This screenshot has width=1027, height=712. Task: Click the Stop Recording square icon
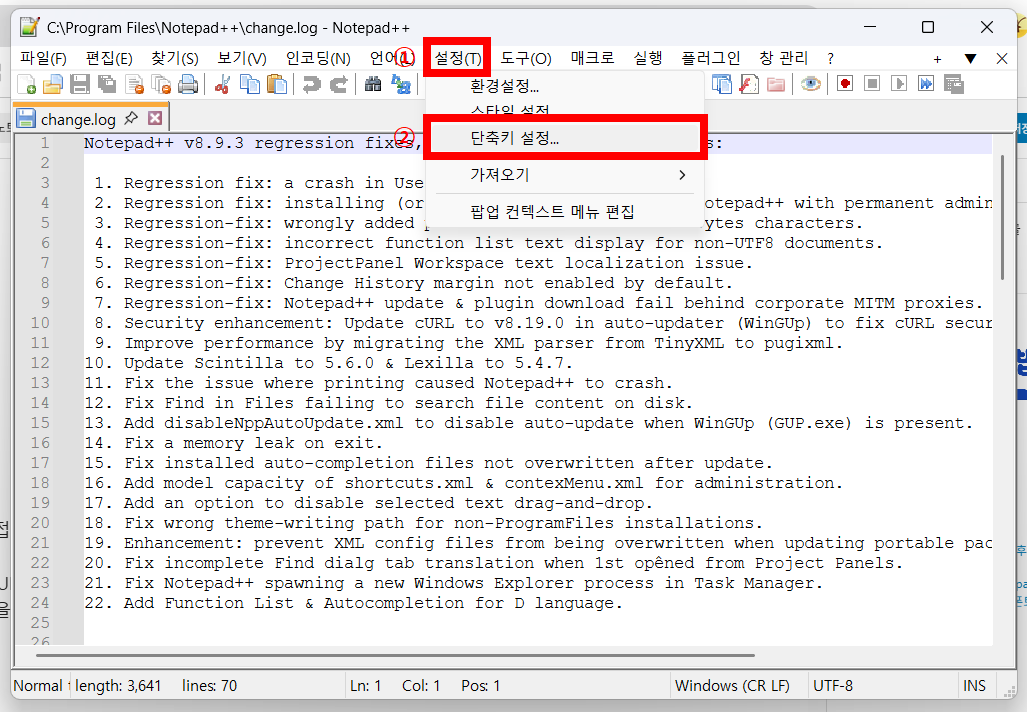coord(872,84)
